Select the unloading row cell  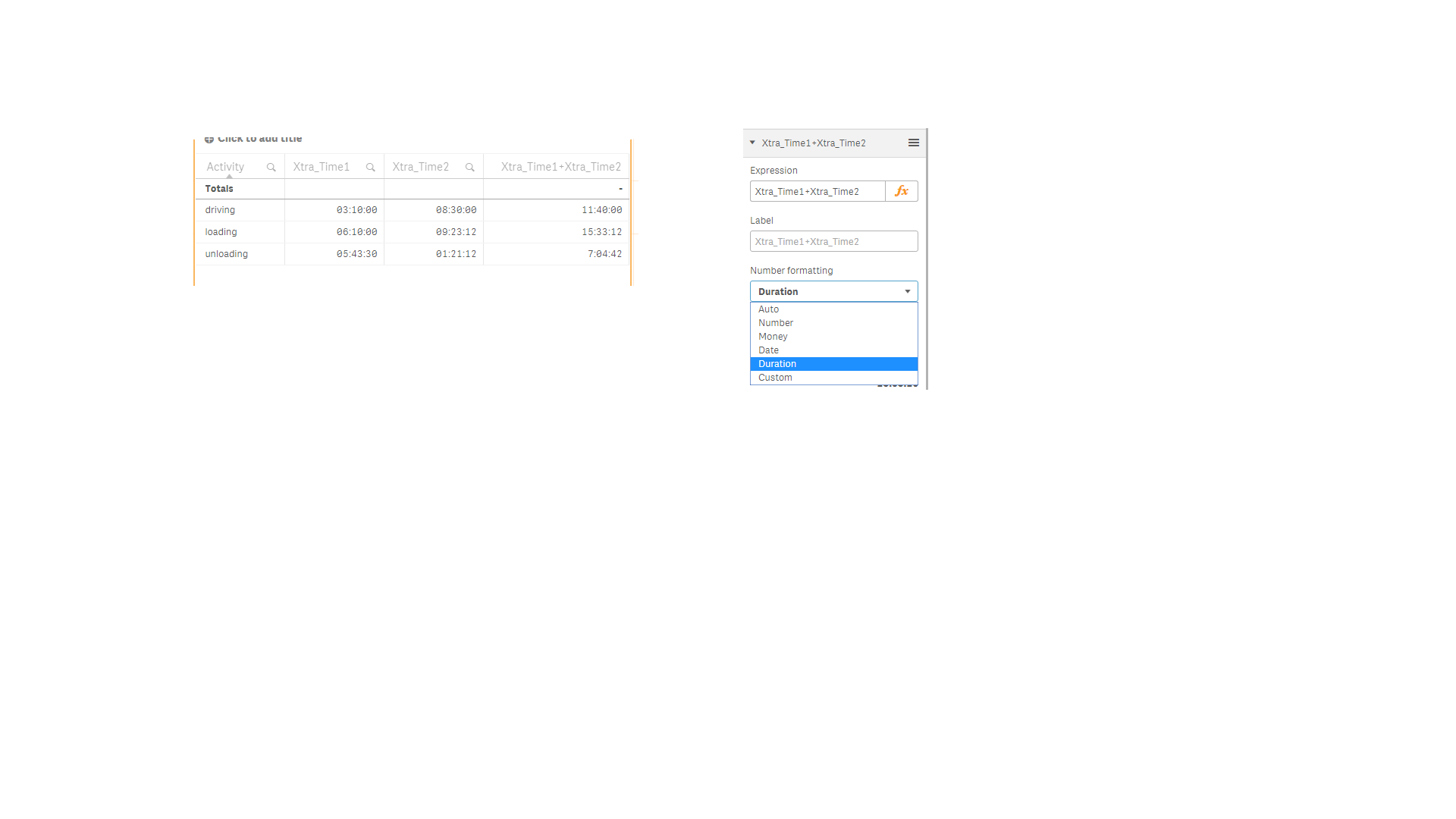point(226,254)
